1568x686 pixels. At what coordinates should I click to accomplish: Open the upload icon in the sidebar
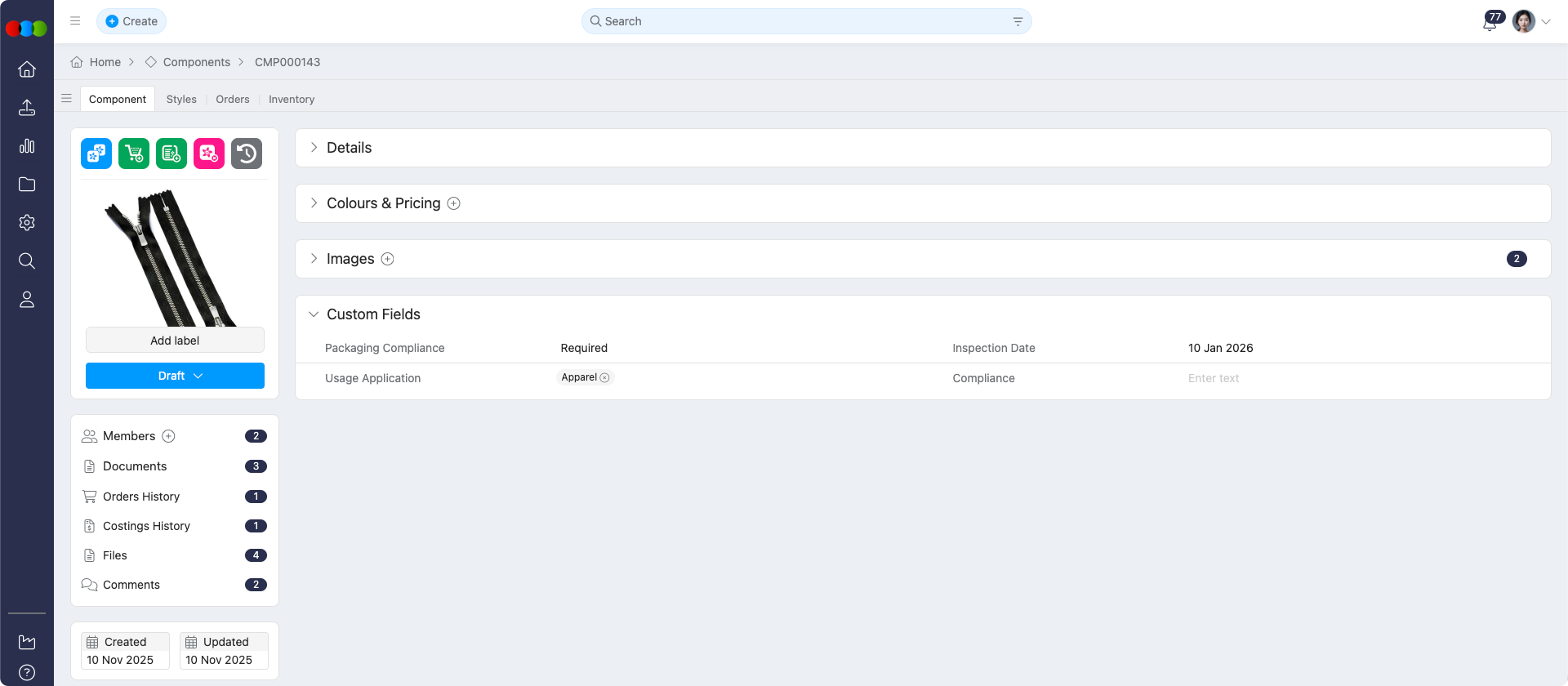point(27,108)
